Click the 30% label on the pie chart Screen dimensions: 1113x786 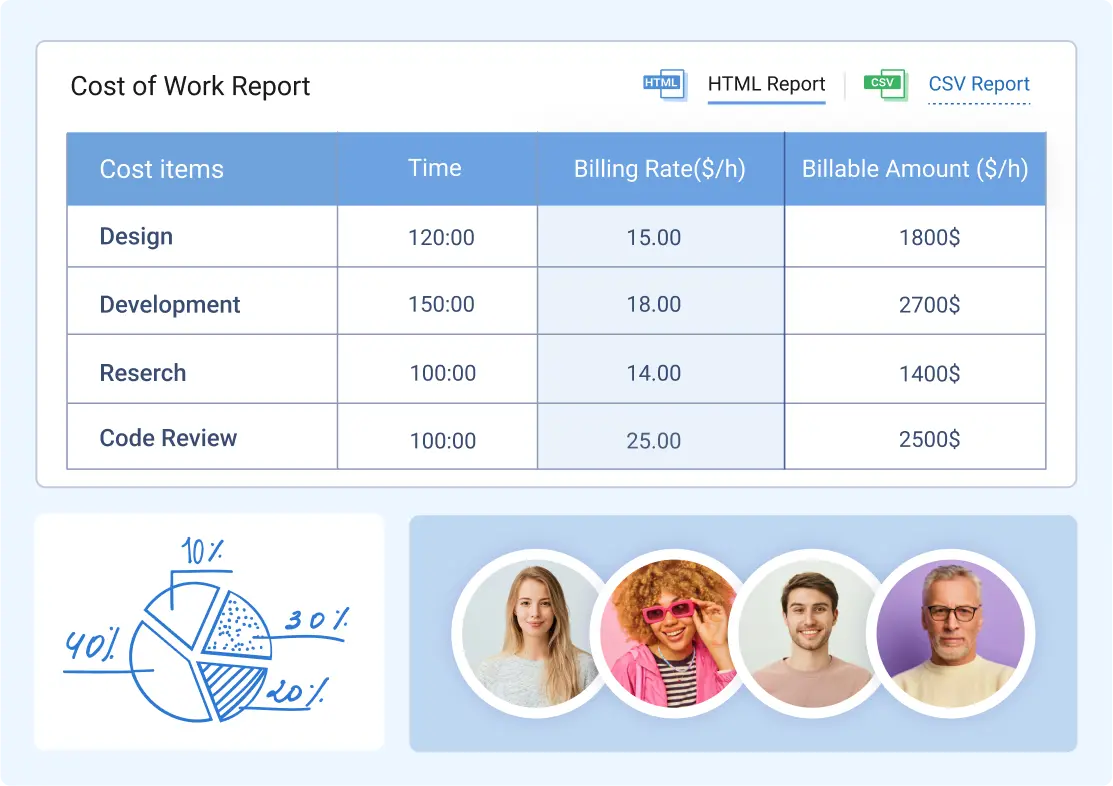click(x=317, y=620)
